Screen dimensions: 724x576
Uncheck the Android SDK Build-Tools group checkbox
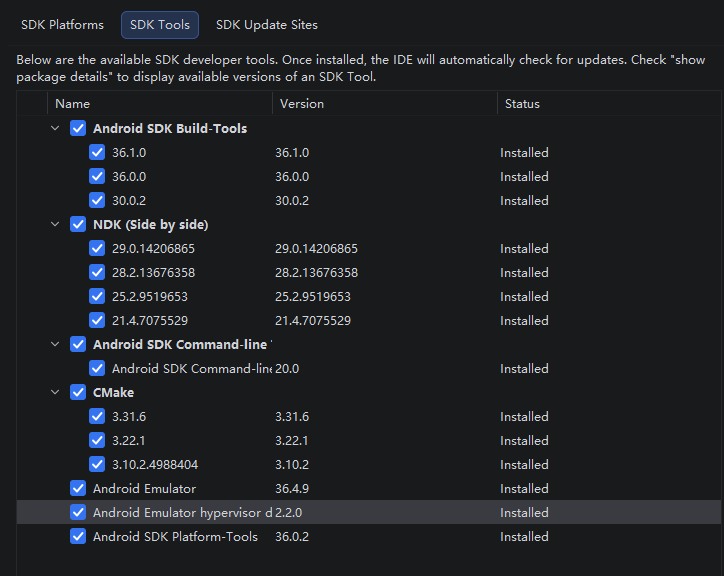pos(78,128)
